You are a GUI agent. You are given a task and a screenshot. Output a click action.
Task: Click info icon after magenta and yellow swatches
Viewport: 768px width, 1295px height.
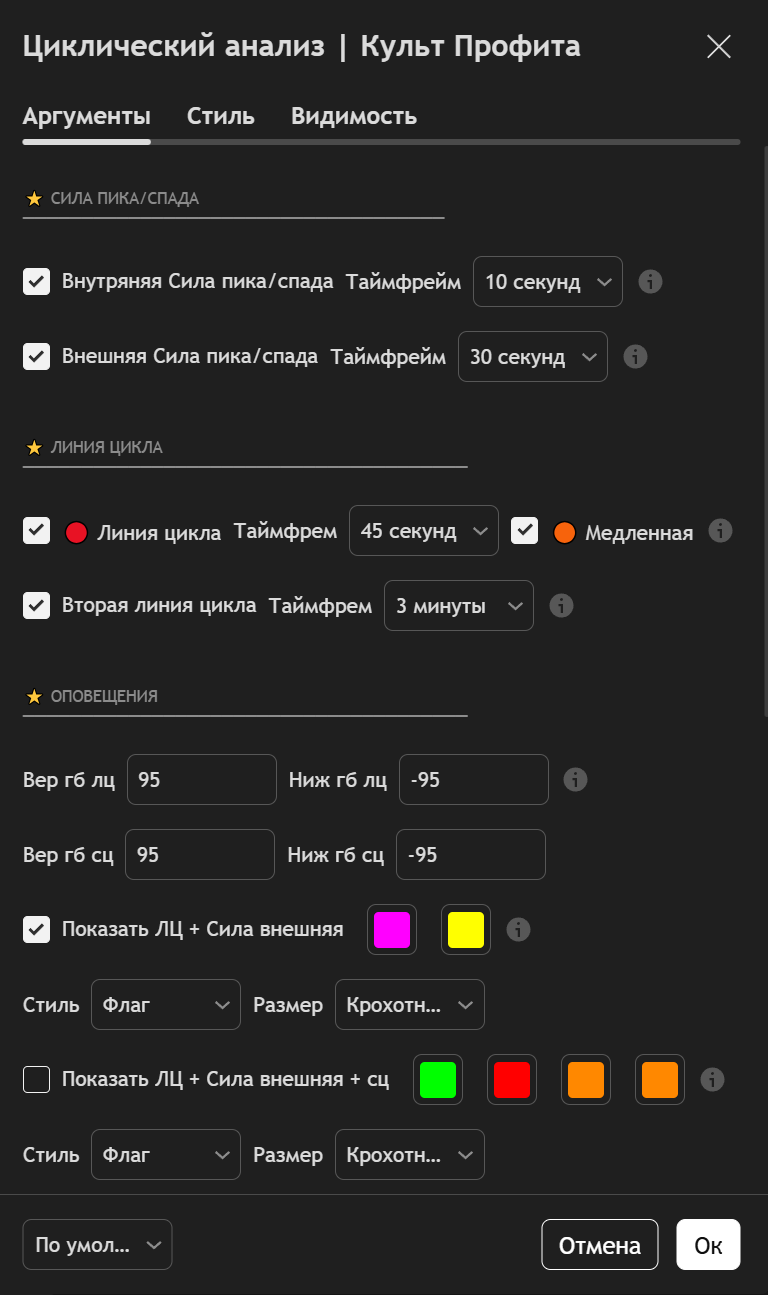click(518, 930)
